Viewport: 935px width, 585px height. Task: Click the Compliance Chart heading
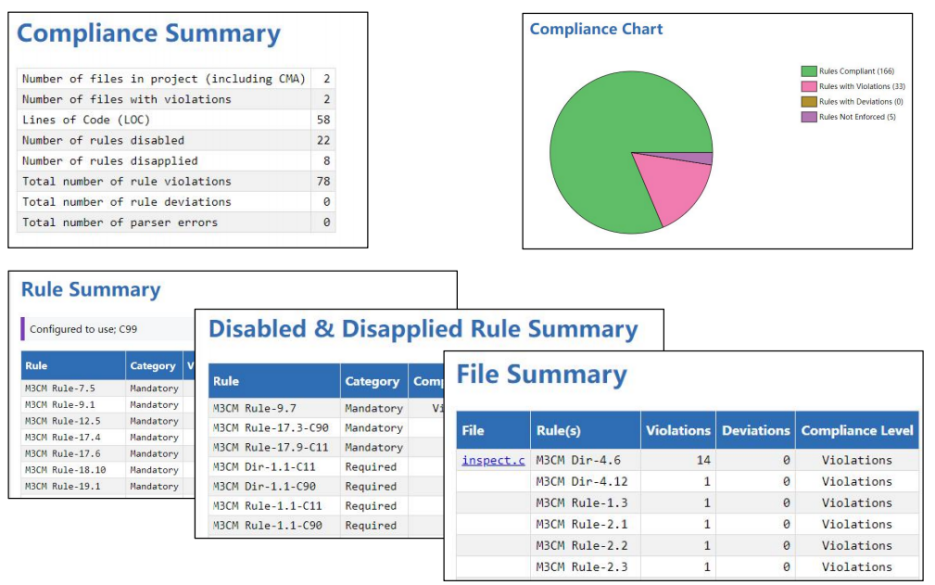click(x=596, y=29)
